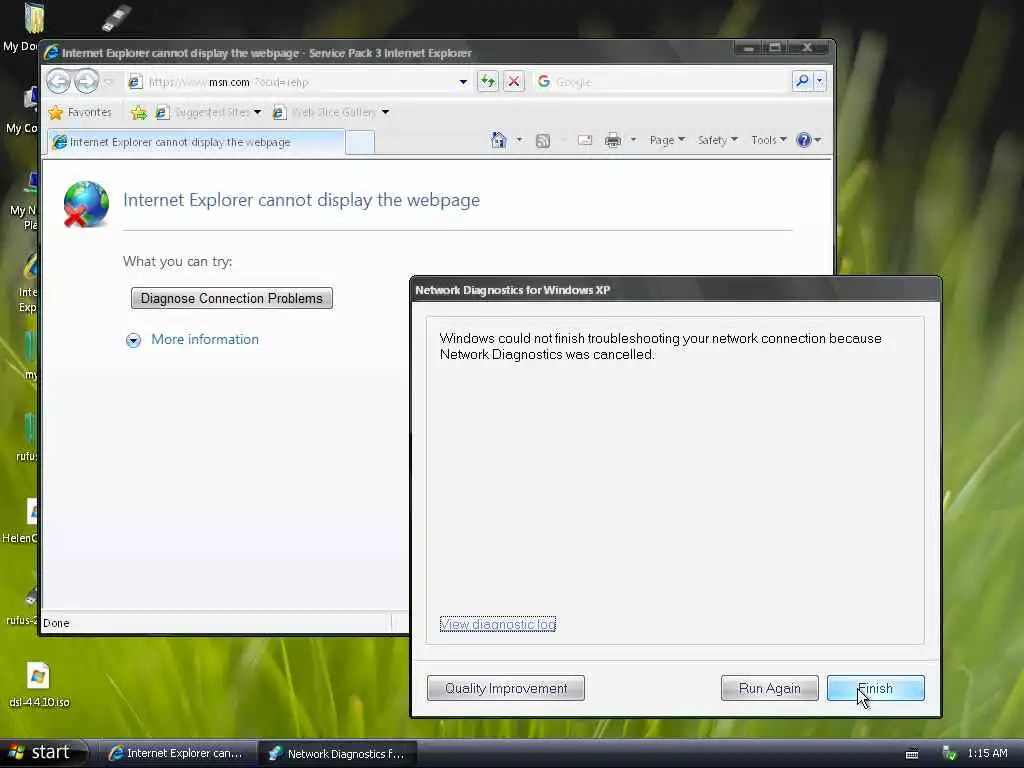This screenshot has height=768, width=1024.
Task: Click the Home icon in the command bar
Action: (499, 140)
